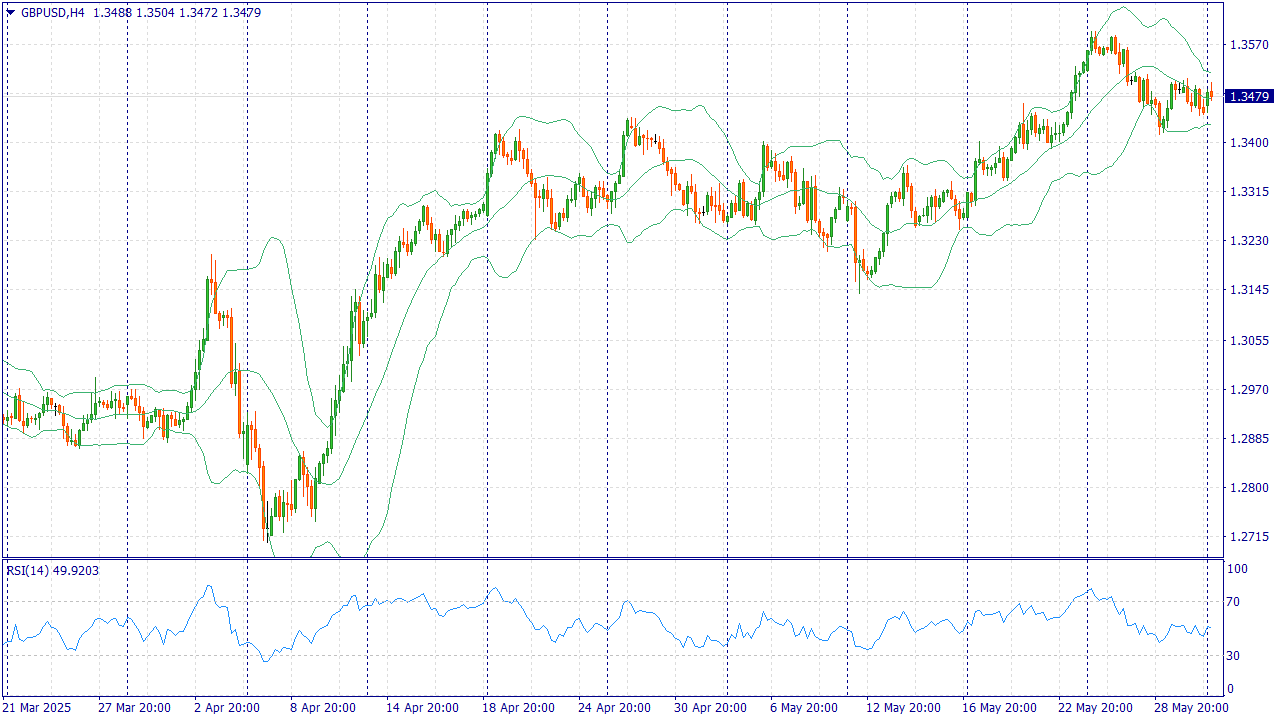
Task: Click the 6 May 20:00 time label
Action: point(804,708)
